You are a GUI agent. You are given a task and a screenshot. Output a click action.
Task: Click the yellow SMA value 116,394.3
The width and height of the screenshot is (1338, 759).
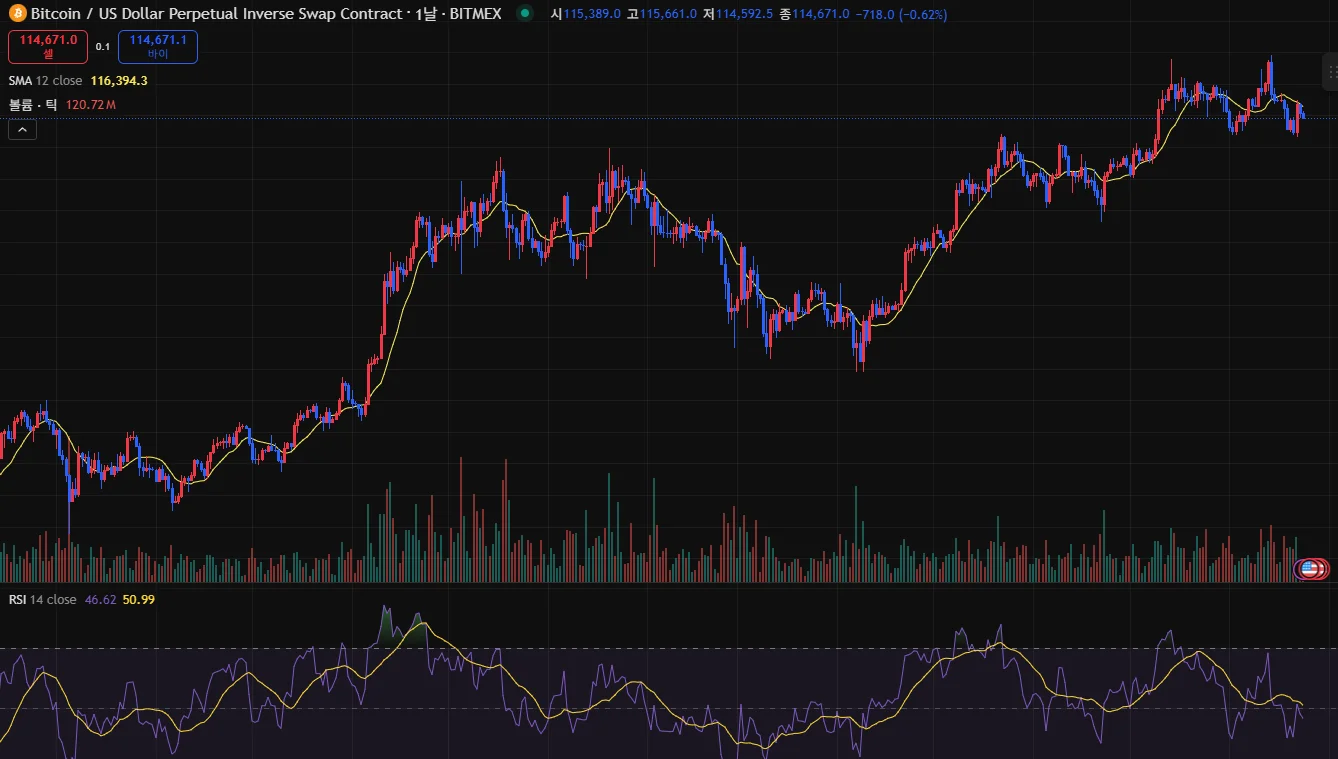pyautogui.click(x=119, y=81)
